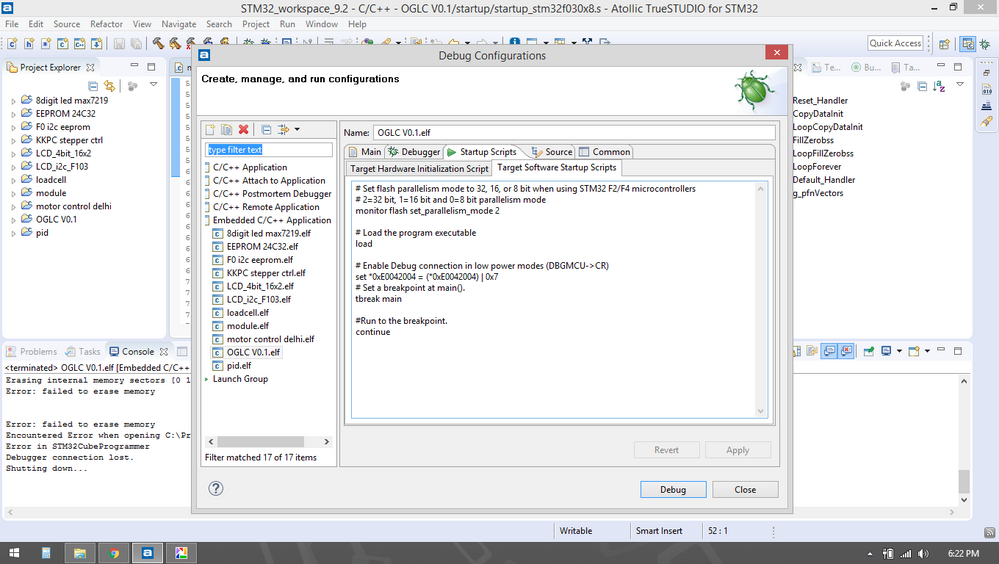The width and height of the screenshot is (999, 564).
Task: Toggle Show Console on Standard Out icon
Action: (x=830, y=351)
